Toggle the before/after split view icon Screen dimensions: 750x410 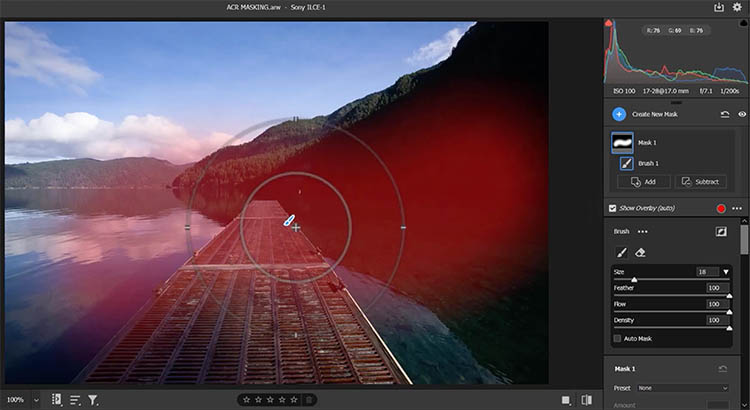[587, 399]
